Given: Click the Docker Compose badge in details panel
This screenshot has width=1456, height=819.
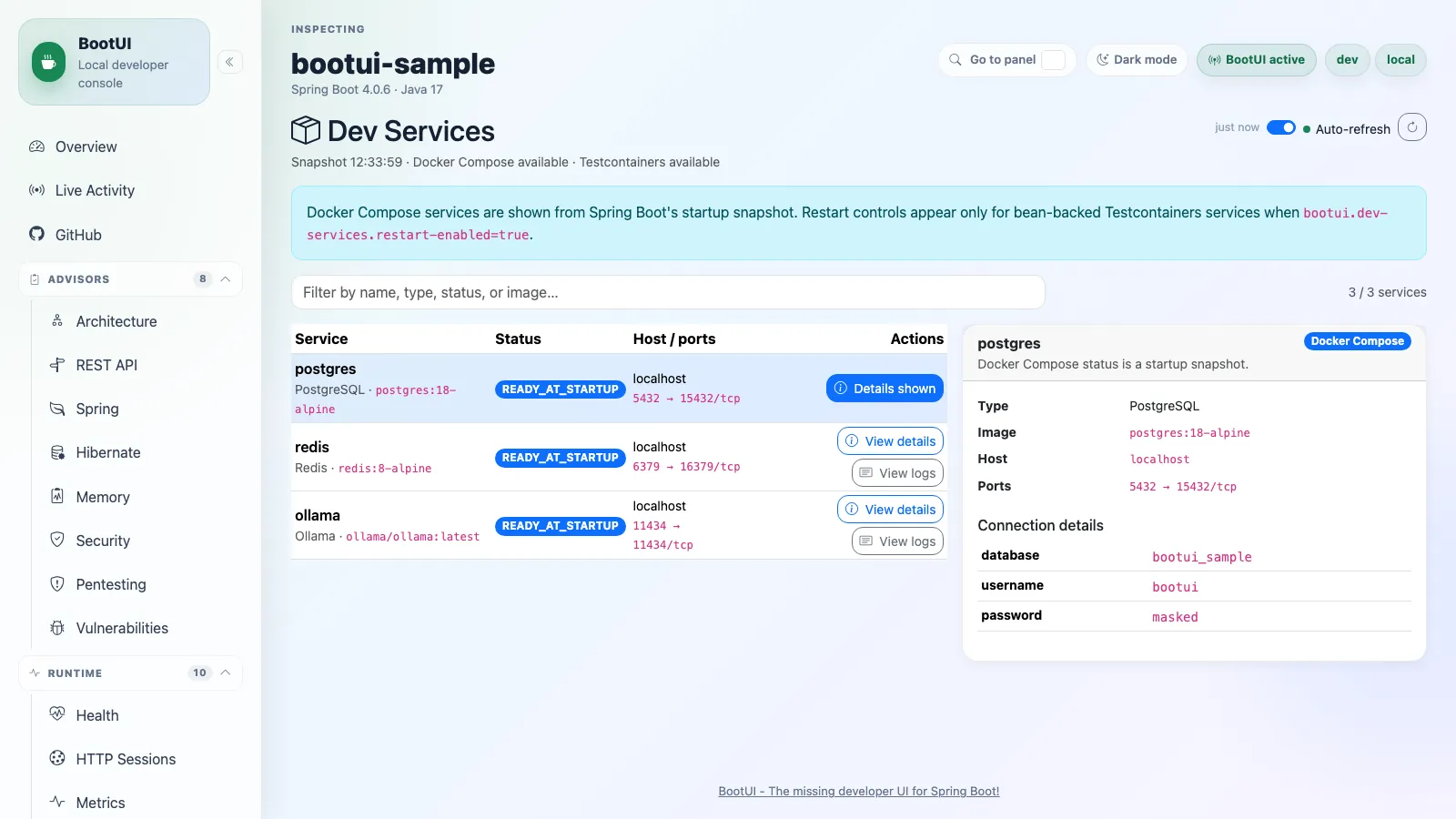Looking at the screenshot, I should tap(1357, 341).
